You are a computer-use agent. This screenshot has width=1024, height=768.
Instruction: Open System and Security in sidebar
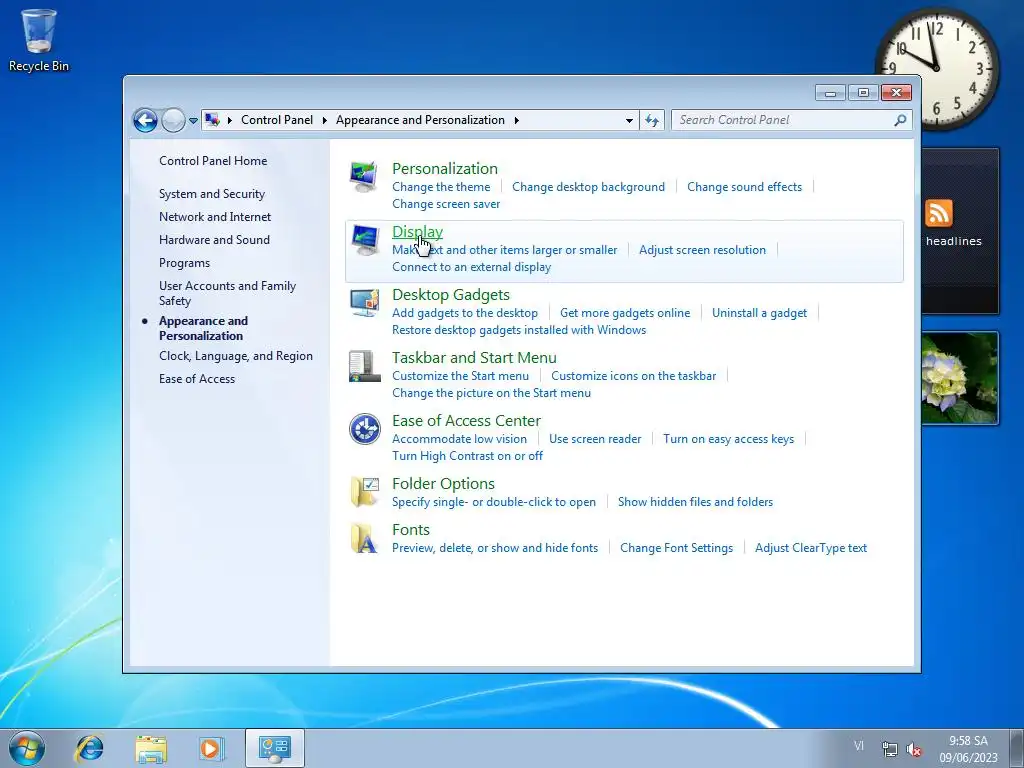coord(212,194)
